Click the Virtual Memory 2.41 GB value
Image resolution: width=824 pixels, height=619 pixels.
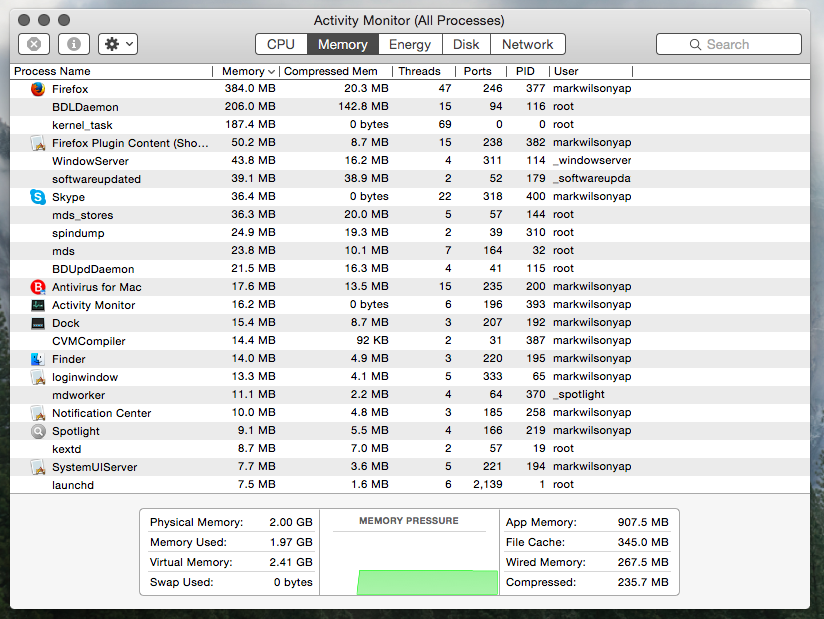pyautogui.click(x=291, y=562)
